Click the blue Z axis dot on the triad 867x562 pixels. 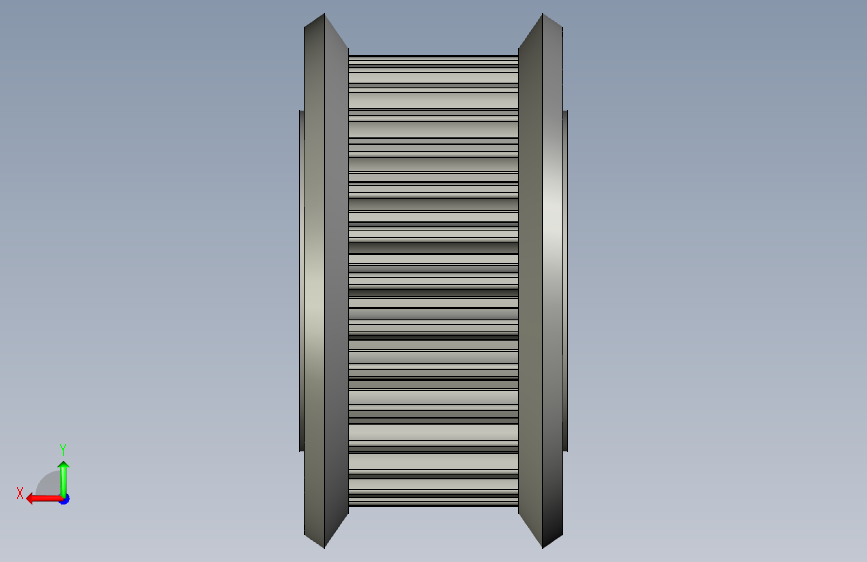(x=65, y=499)
